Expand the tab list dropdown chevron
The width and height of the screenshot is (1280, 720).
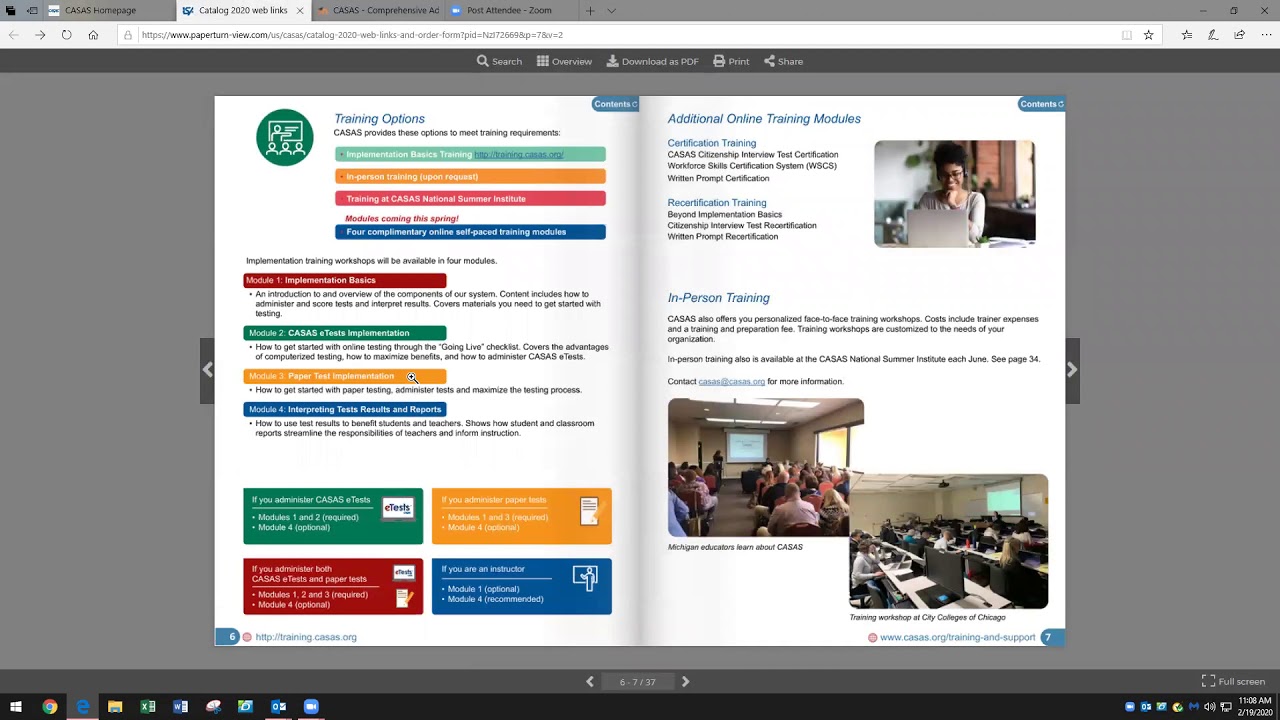611,10
